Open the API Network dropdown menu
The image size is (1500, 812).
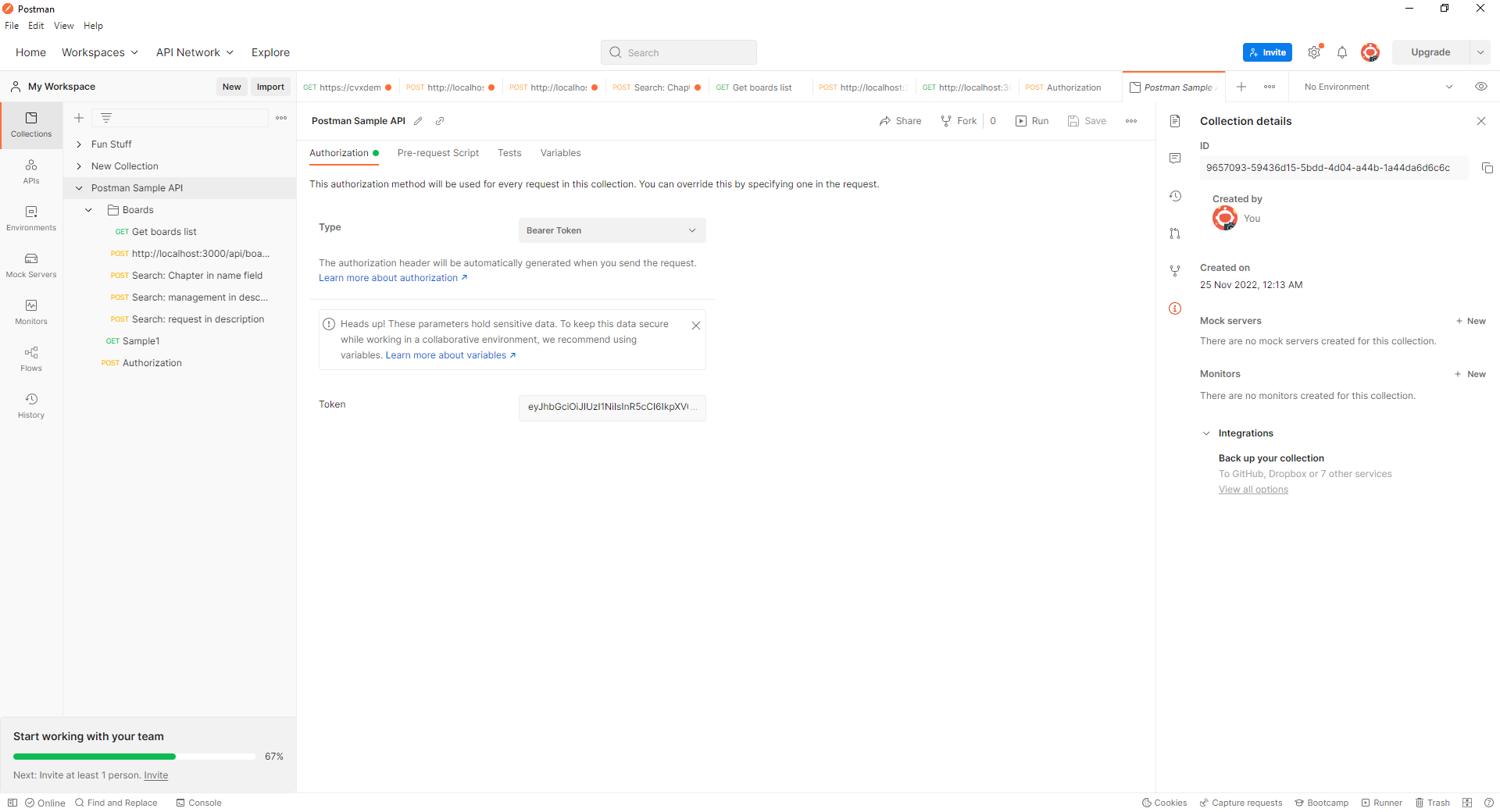pyautogui.click(x=195, y=52)
